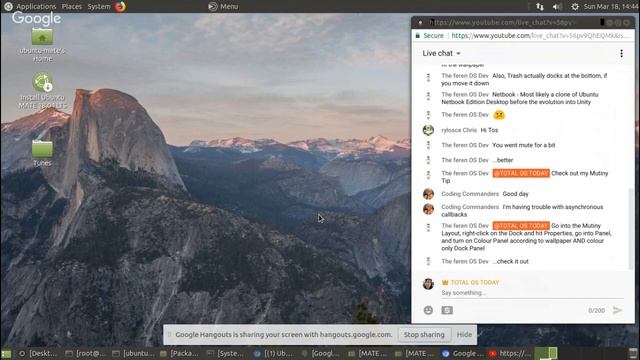Click the live chat vertical scrollbar

point(631,229)
